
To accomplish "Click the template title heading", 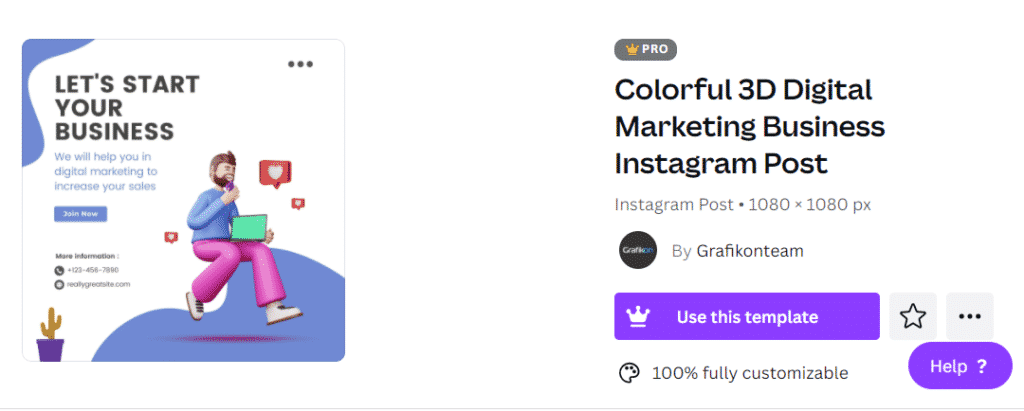I will click(x=749, y=126).
